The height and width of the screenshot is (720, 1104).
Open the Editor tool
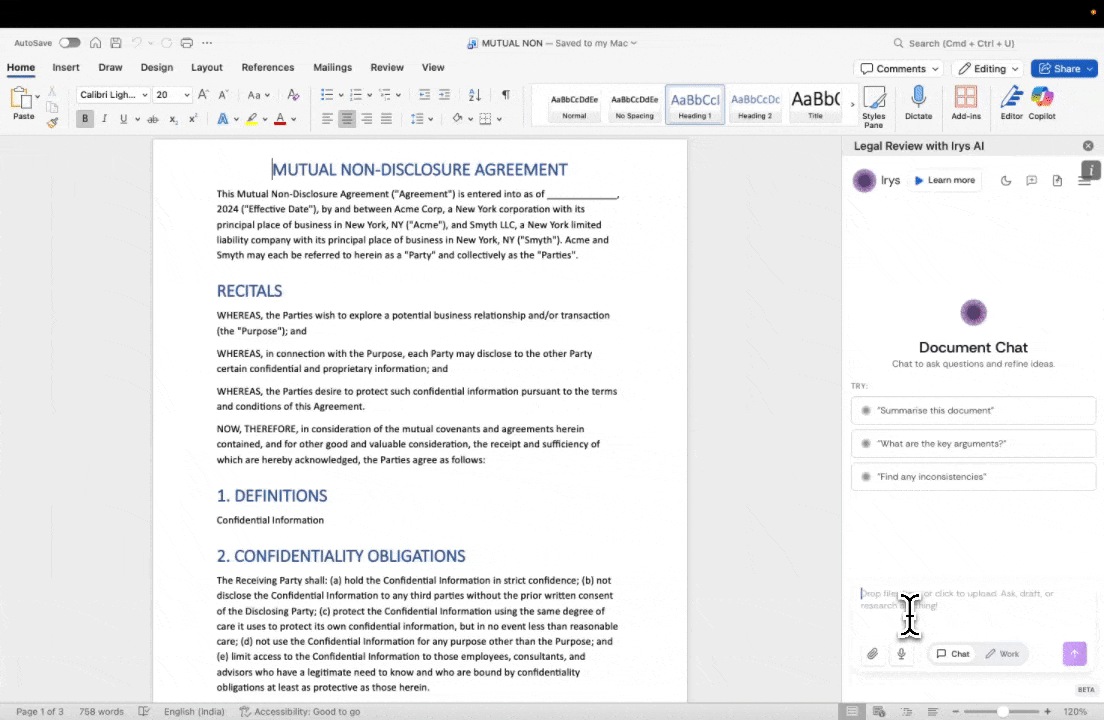pos(1012,103)
